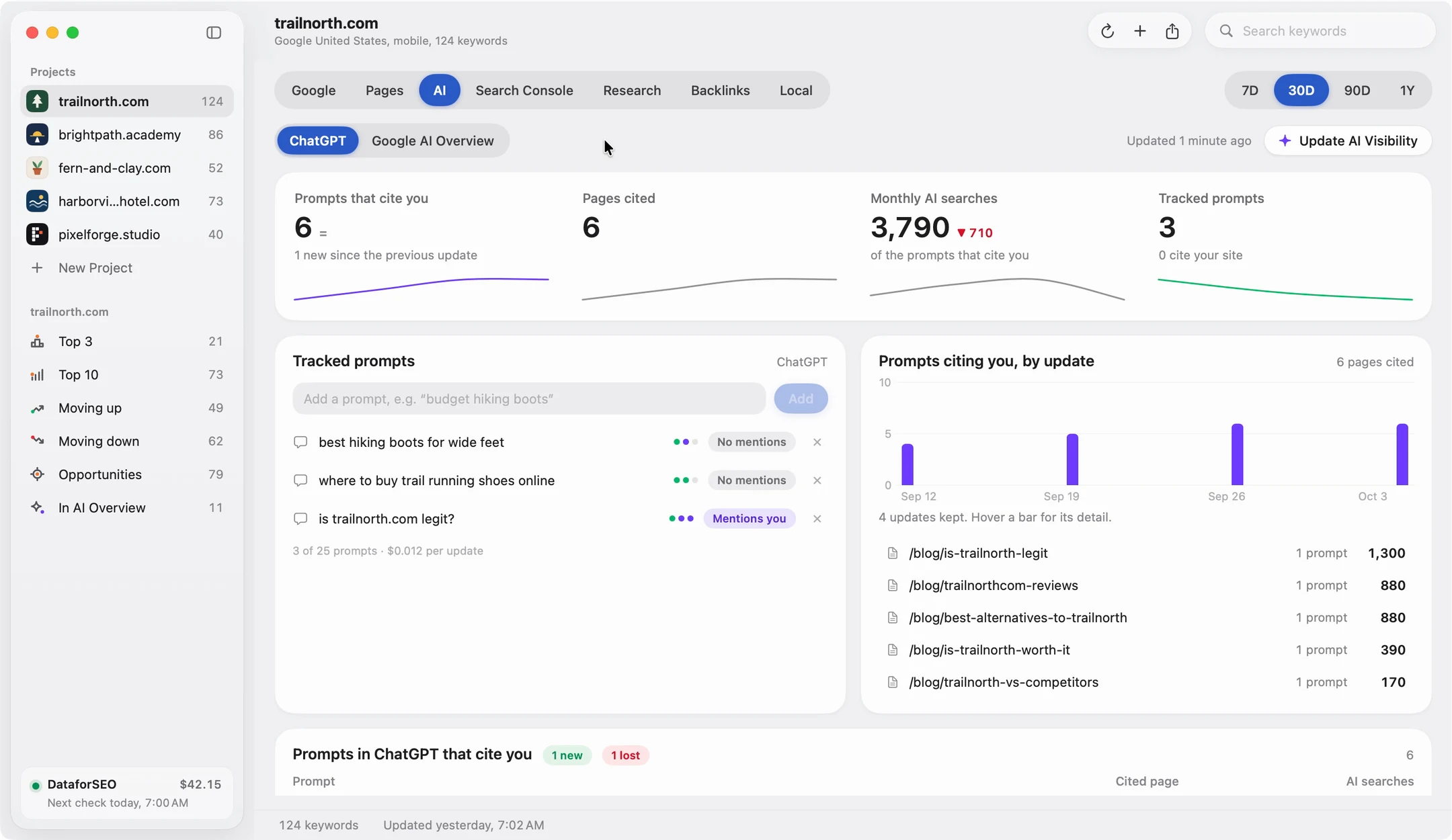This screenshot has width=1452, height=840.
Task: Remove 'where to buy trail running shoes' prompt
Action: pos(817,480)
